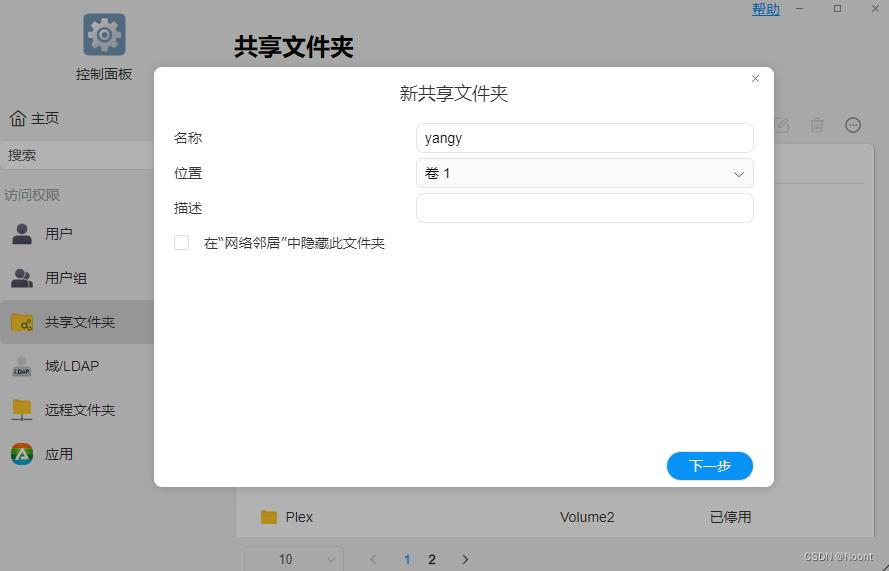The image size is (889, 571).
Task: Open the page size 10 dropdown
Action: pyautogui.click(x=294, y=559)
